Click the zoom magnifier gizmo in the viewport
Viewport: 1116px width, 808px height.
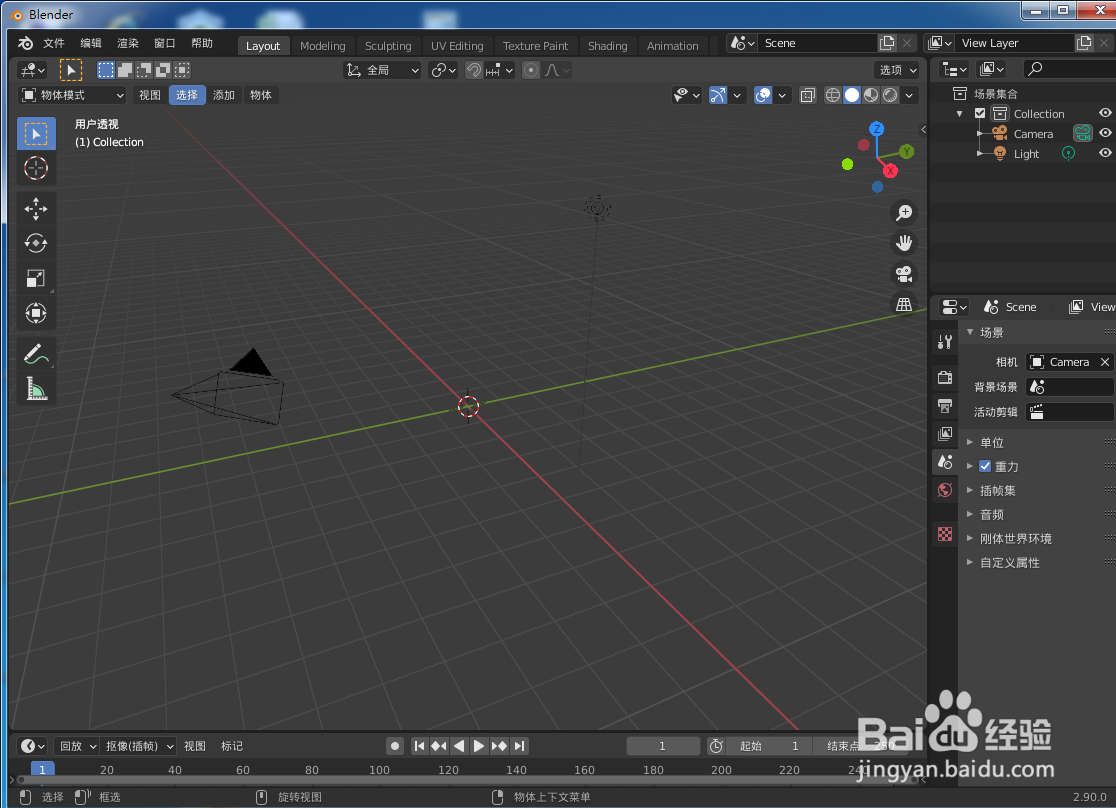(x=904, y=212)
